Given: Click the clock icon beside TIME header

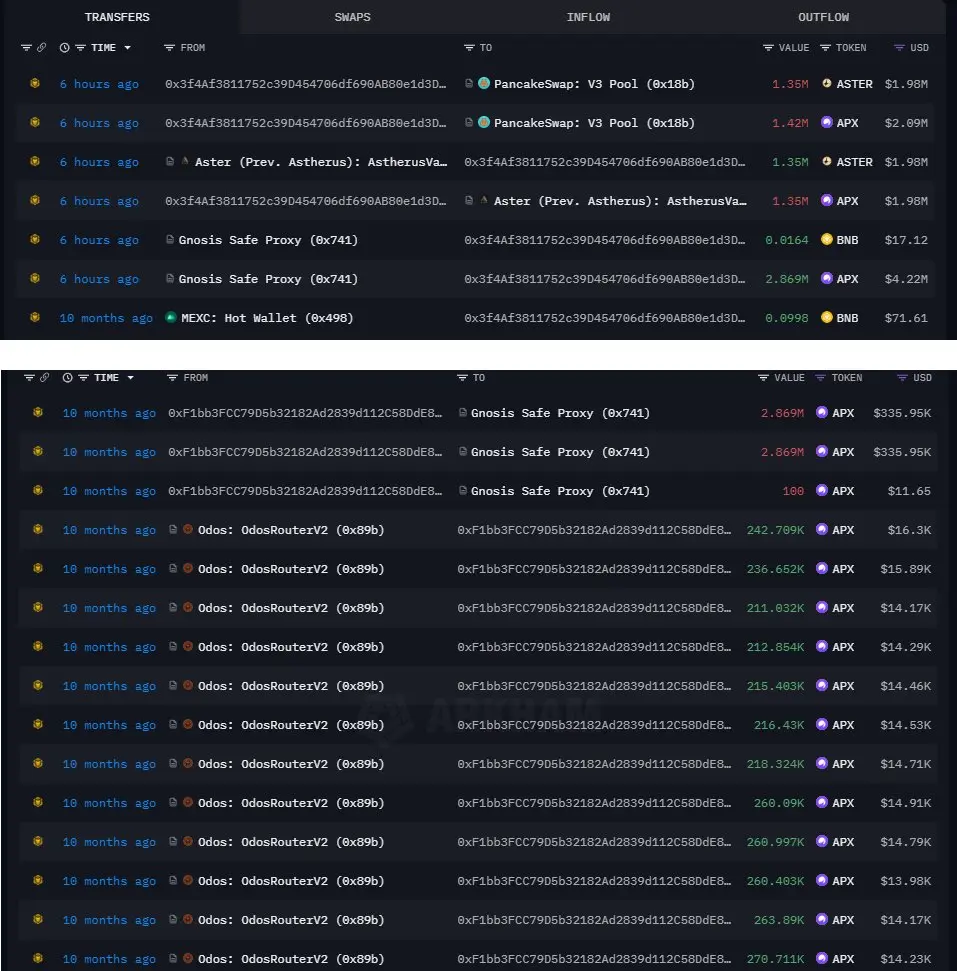Looking at the screenshot, I should pyautogui.click(x=64, y=48).
